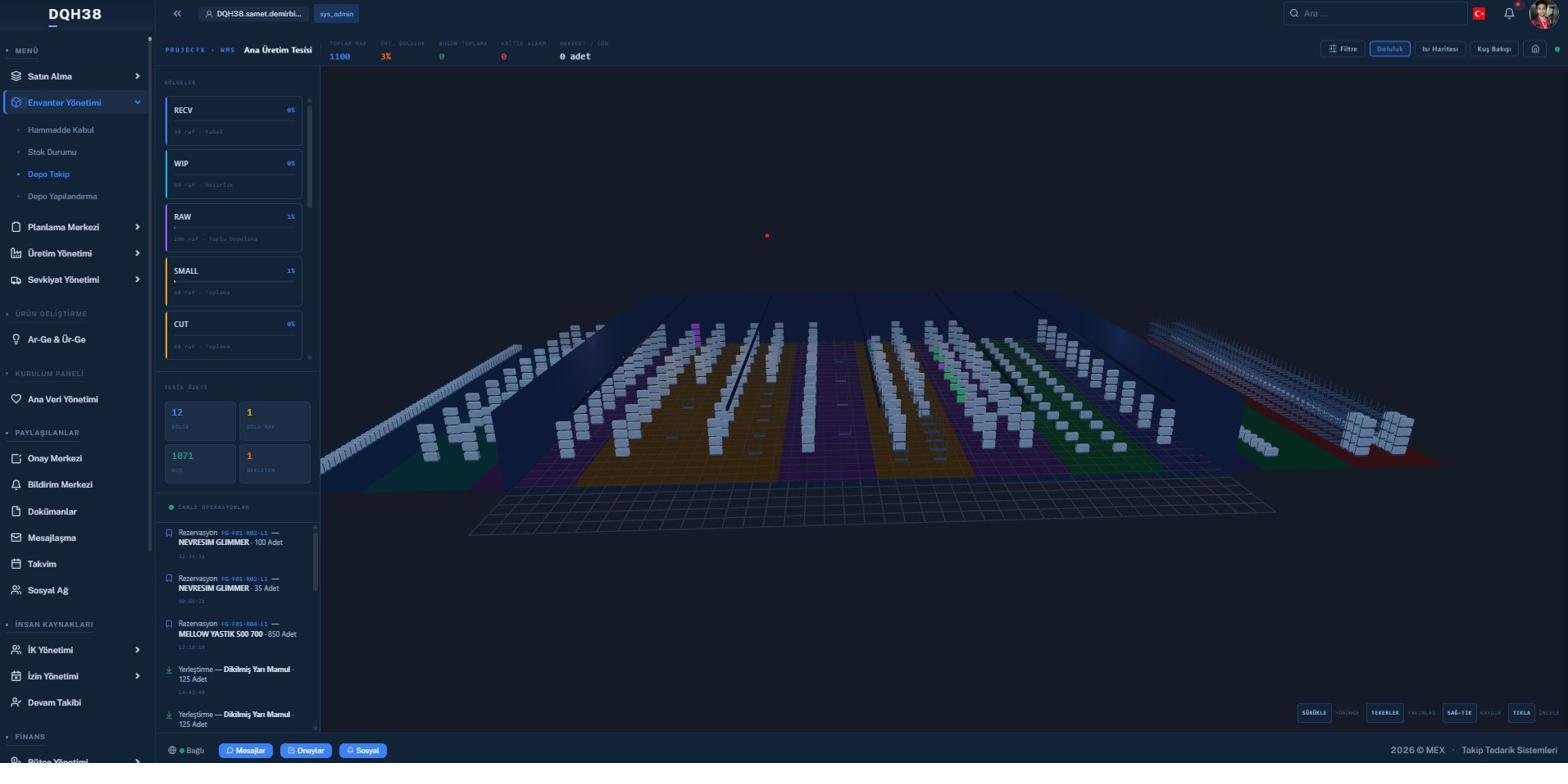Expand the Satın Alma menu chevron
Viewport: 1568px width, 784px height.
click(x=138, y=76)
